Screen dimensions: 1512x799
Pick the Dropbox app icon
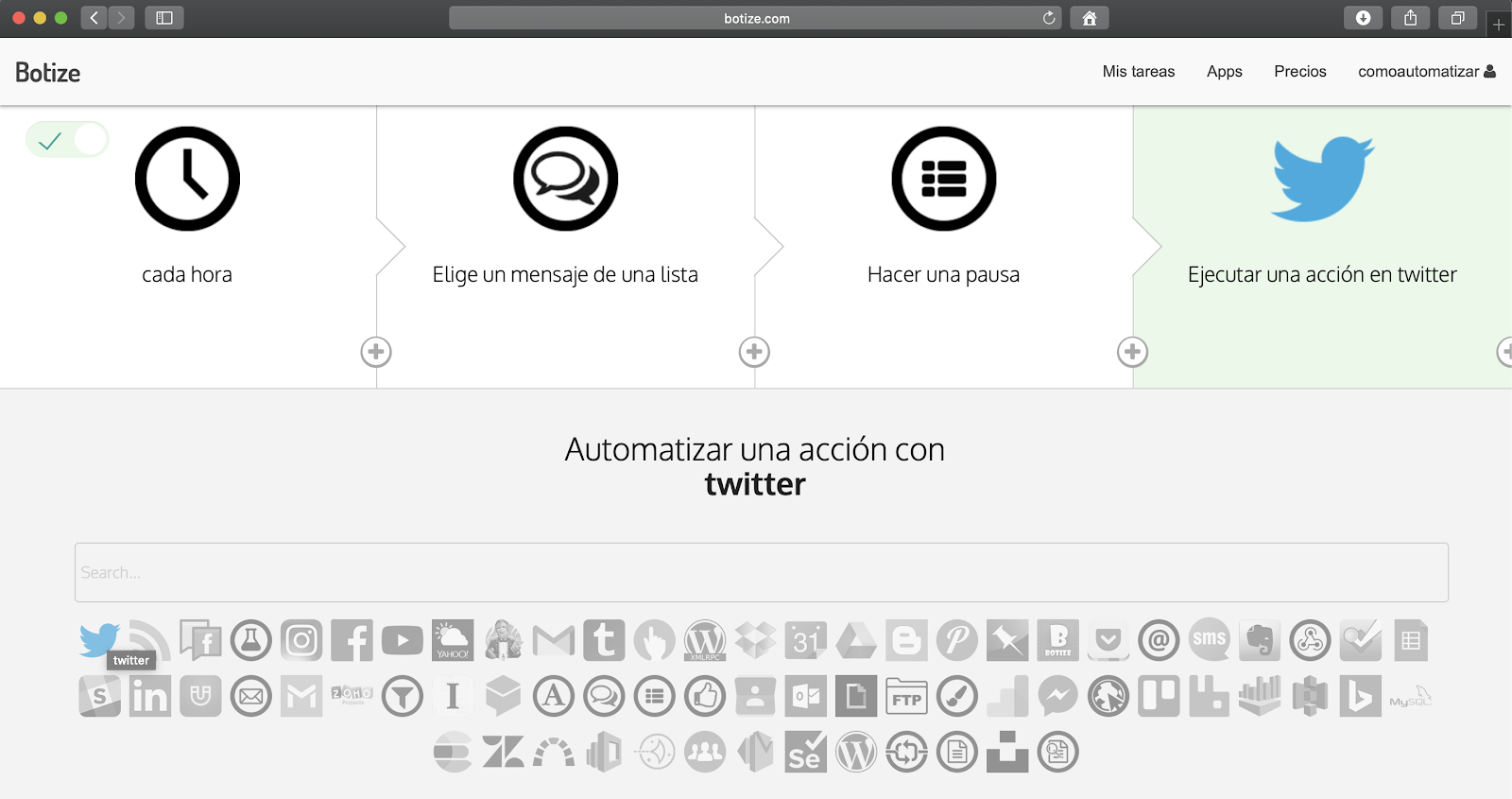(x=755, y=640)
